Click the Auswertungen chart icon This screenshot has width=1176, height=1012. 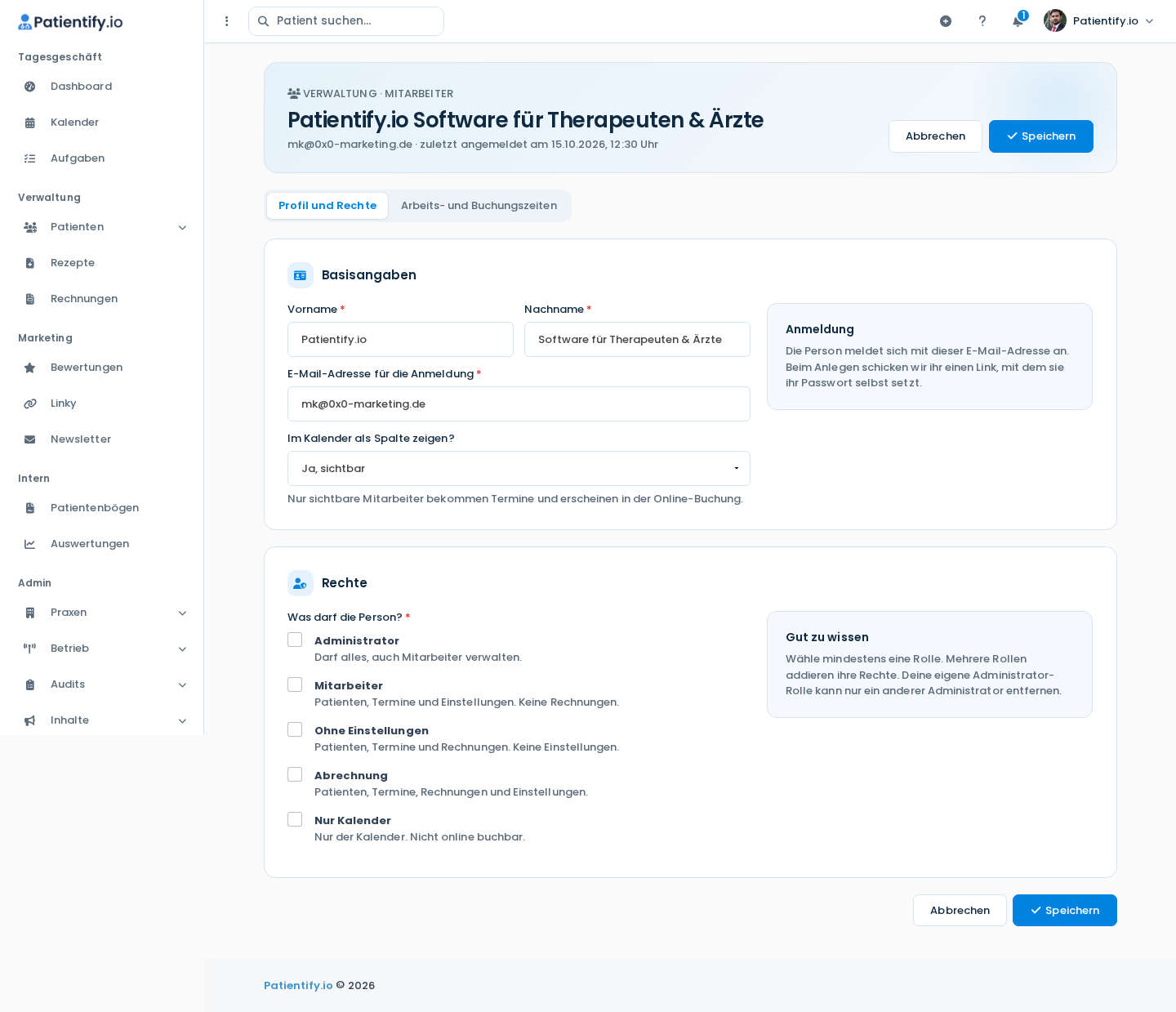click(x=30, y=544)
